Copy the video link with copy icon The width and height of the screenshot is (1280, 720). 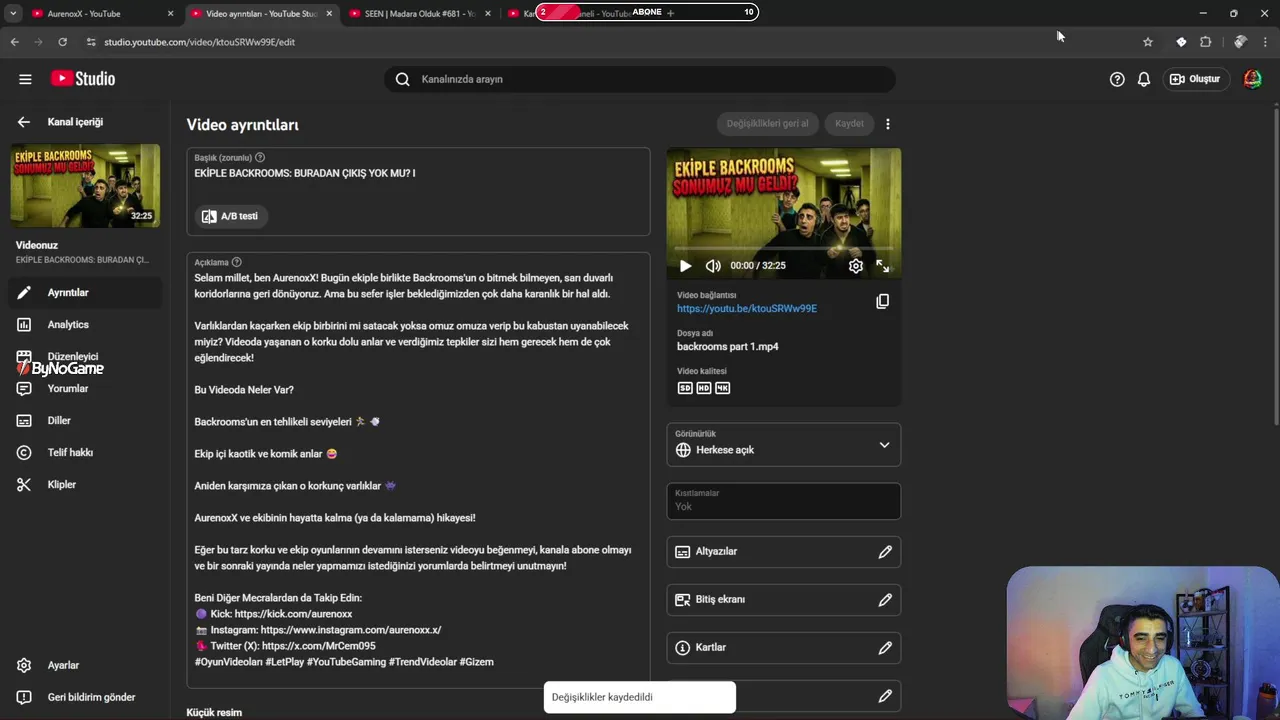coord(882,301)
